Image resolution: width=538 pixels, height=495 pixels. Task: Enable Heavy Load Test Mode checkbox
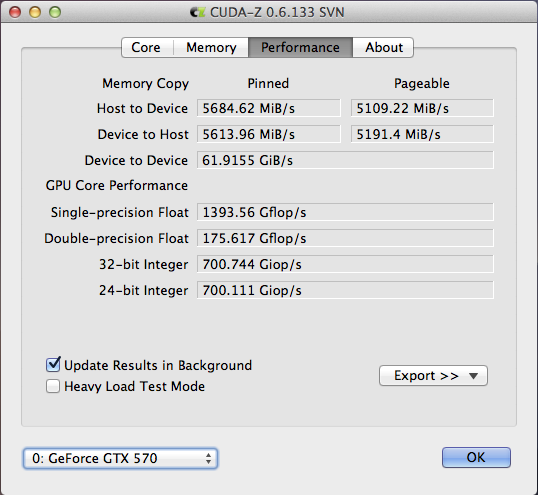tap(53, 386)
